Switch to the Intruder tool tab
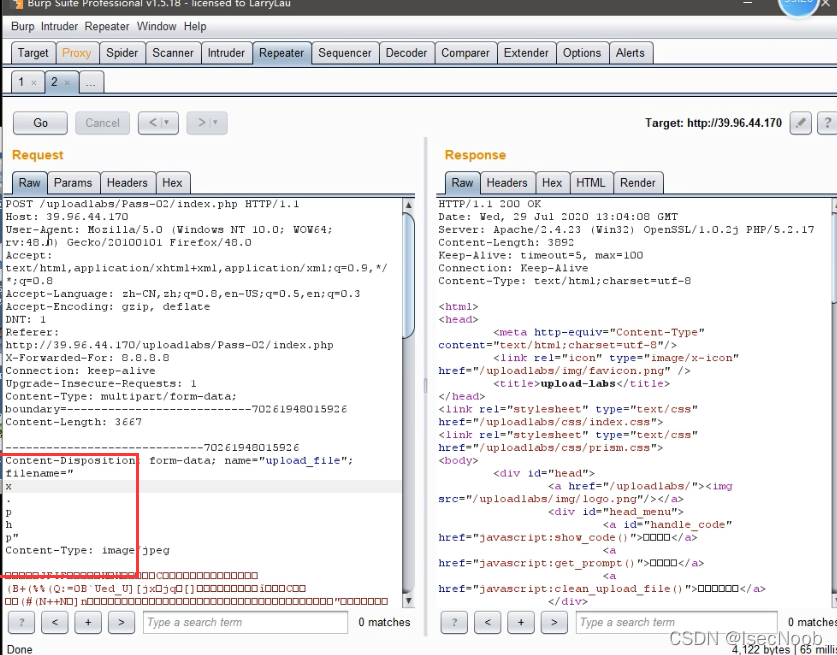This screenshot has width=837, height=655. pos(226,53)
